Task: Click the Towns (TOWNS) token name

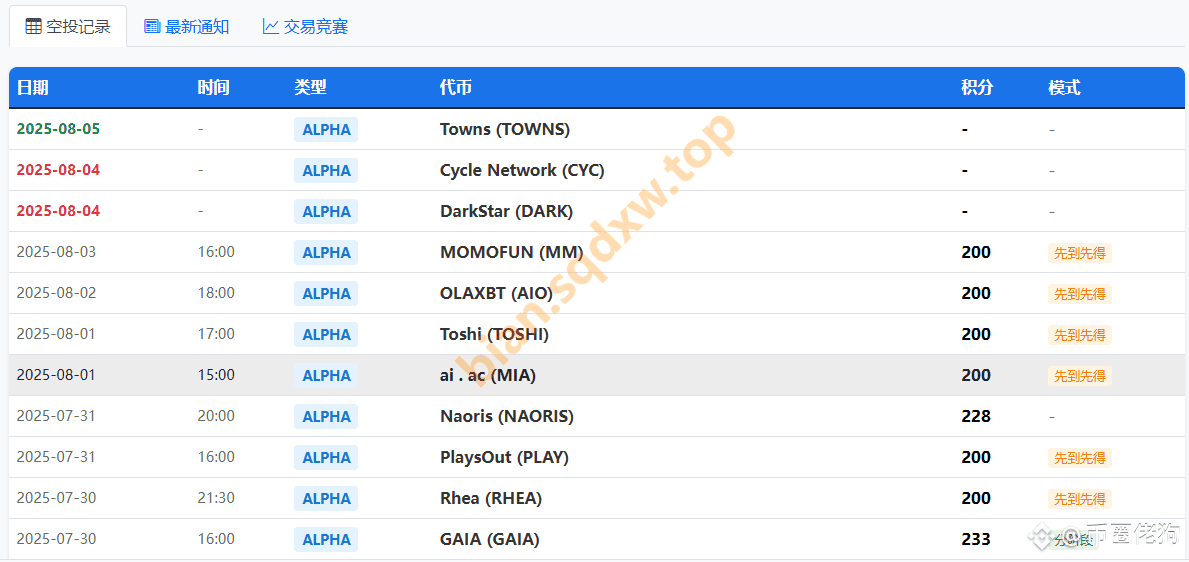Action: coord(505,130)
